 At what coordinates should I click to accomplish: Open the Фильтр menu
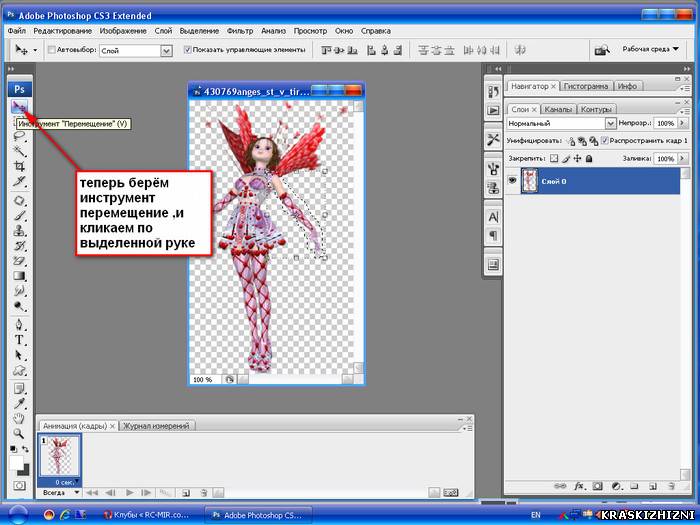tap(239, 31)
